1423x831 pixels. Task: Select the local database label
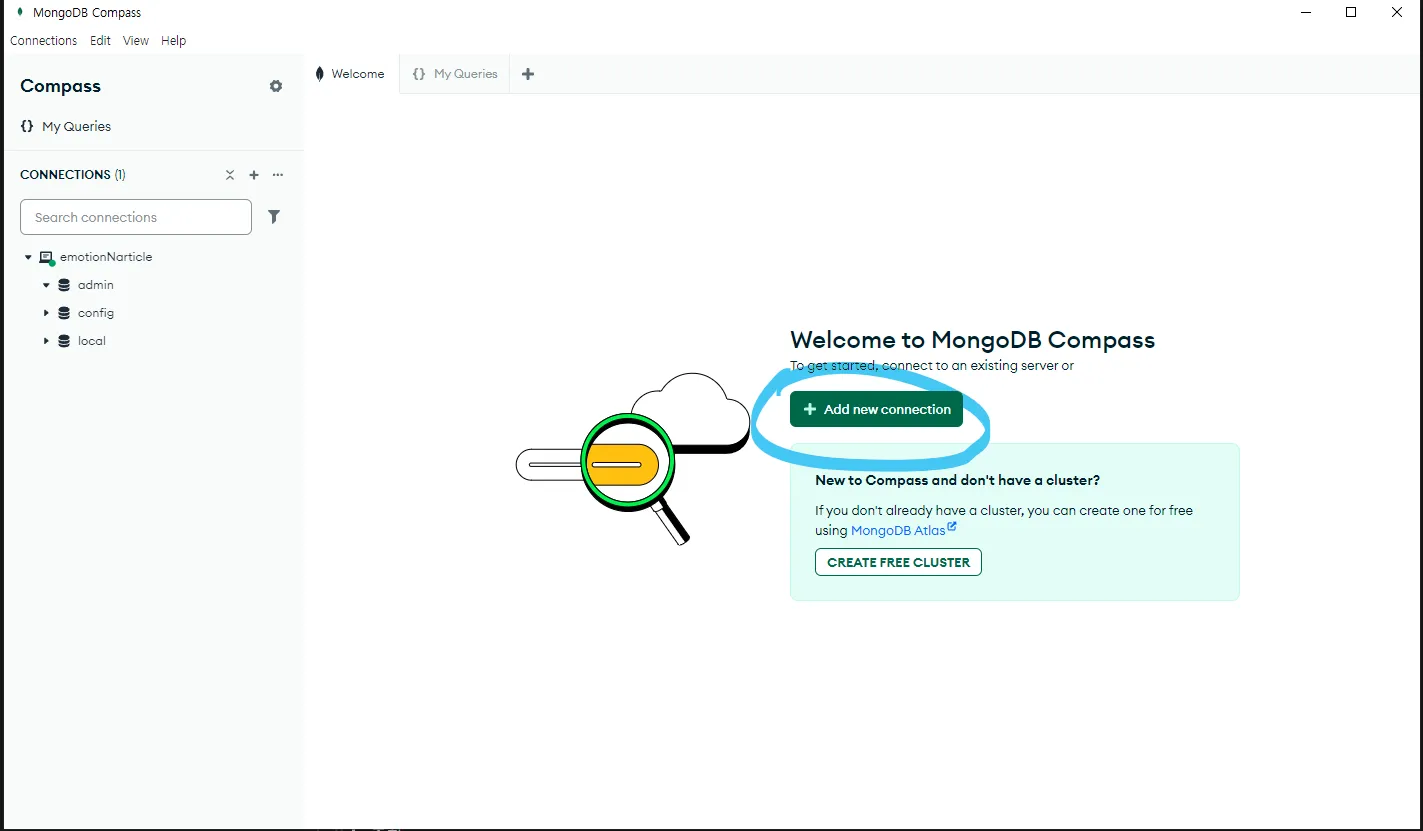point(92,341)
